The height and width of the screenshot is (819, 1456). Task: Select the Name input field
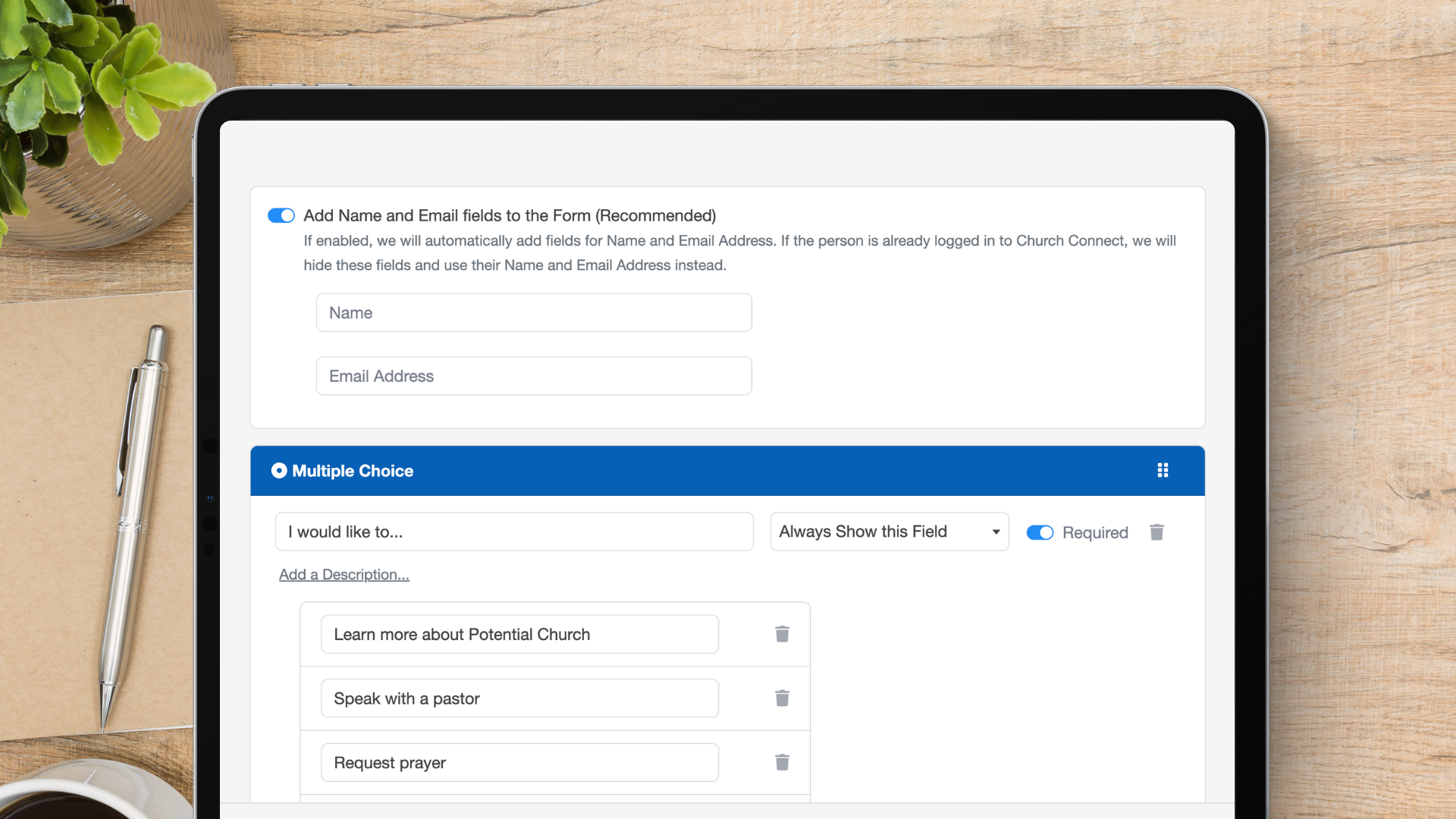[x=533, y=312]
